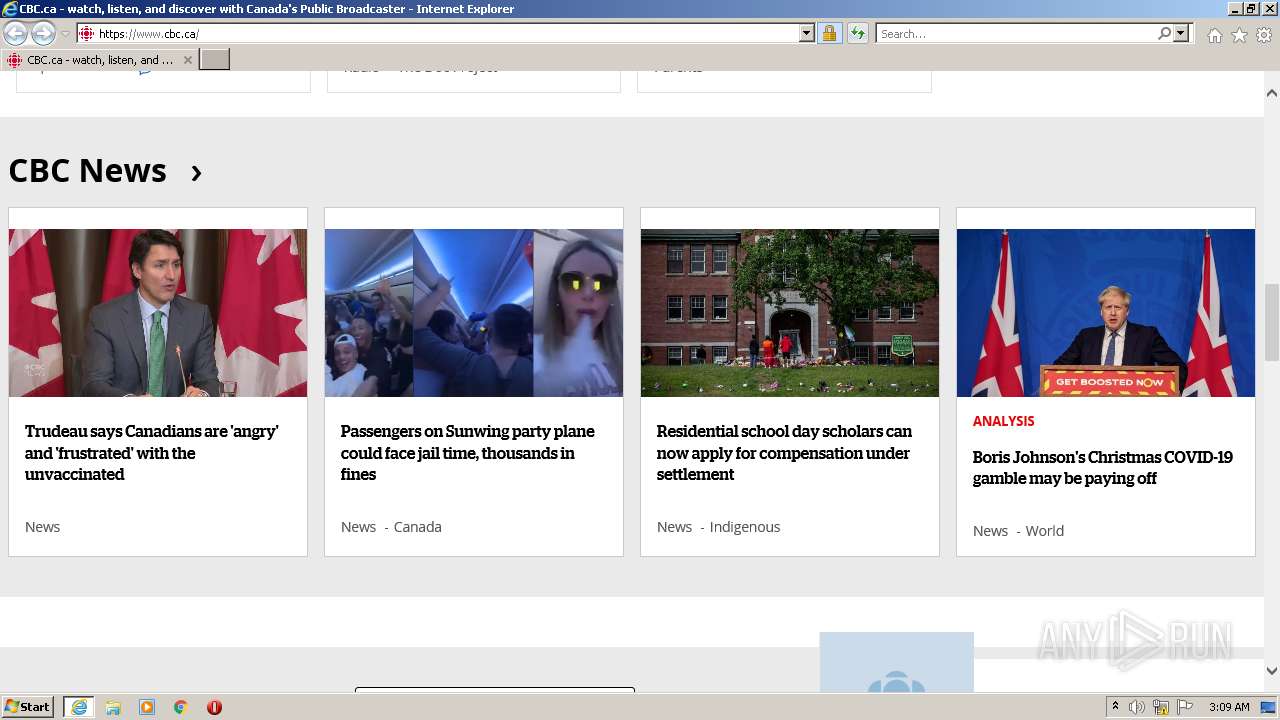The width and height of the screenshot is (1280, 720).
Task: Open the search provider dropdown
Action: (x=1181, y=34)
